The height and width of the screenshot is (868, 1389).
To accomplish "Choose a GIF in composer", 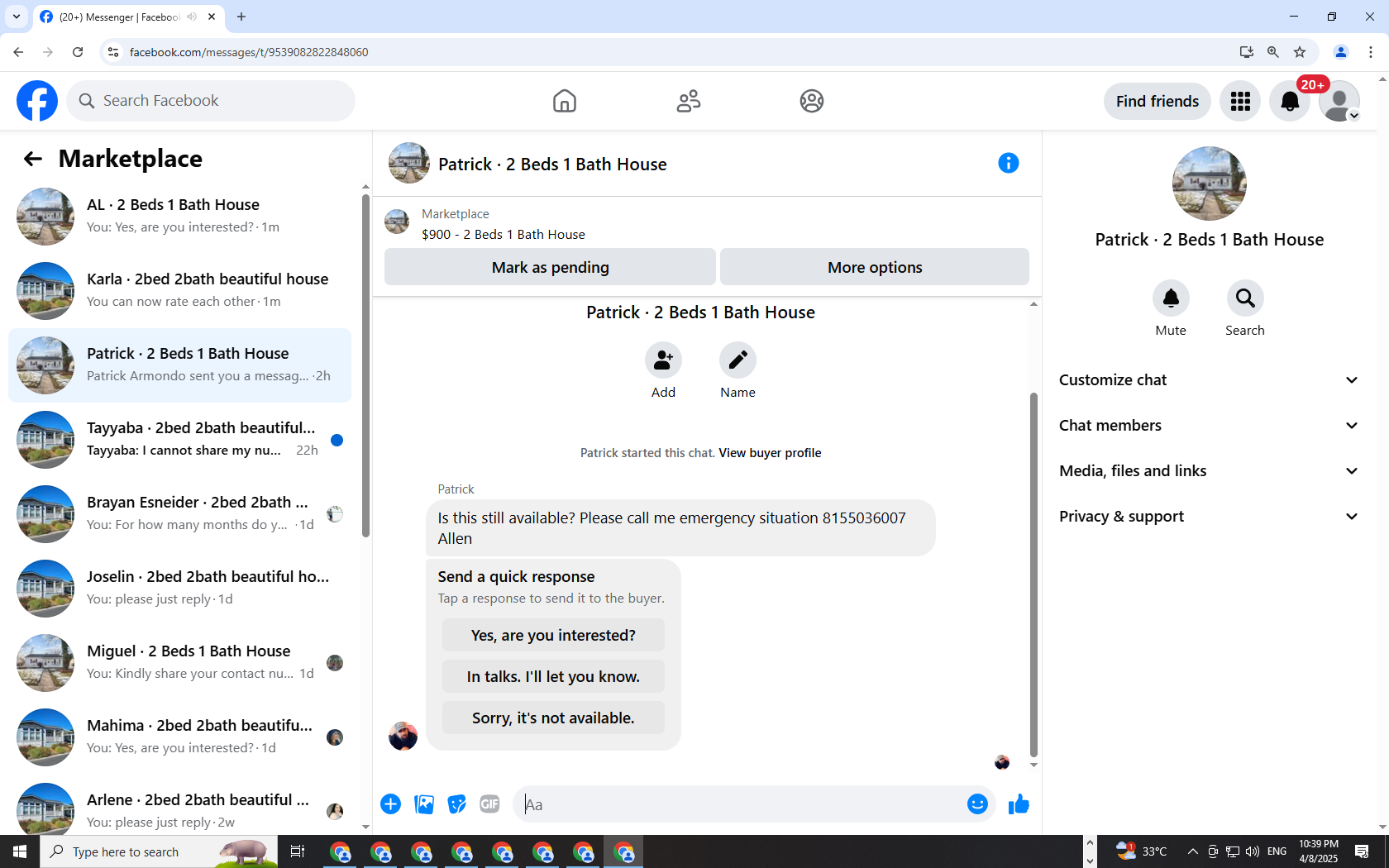I will click(489, 804).
